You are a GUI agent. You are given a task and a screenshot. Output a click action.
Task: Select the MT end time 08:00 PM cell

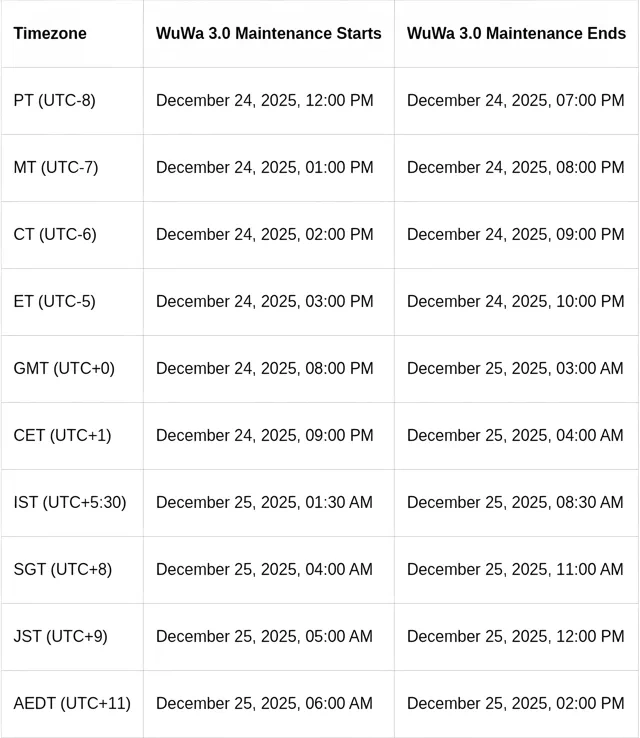515,168
